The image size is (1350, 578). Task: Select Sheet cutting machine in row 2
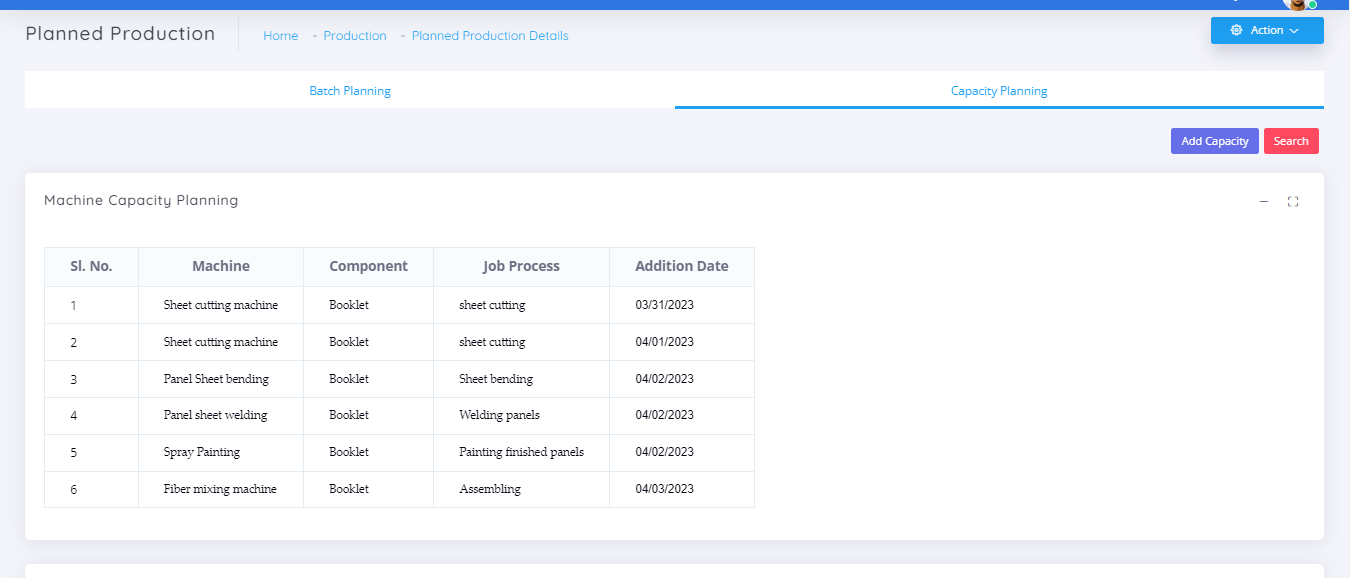point(221,342)
